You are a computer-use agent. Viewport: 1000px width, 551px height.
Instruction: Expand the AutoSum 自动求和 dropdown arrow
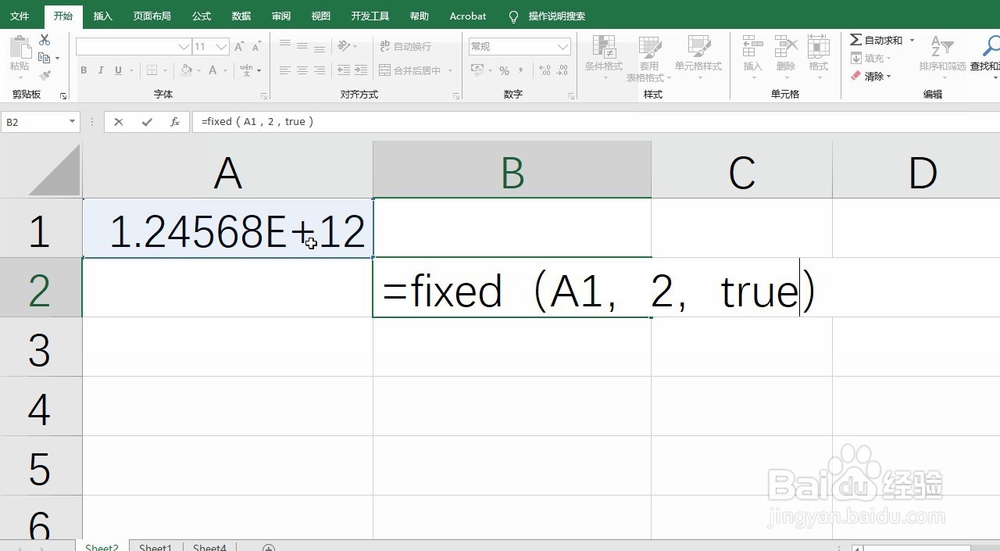(x=912, y=40)
